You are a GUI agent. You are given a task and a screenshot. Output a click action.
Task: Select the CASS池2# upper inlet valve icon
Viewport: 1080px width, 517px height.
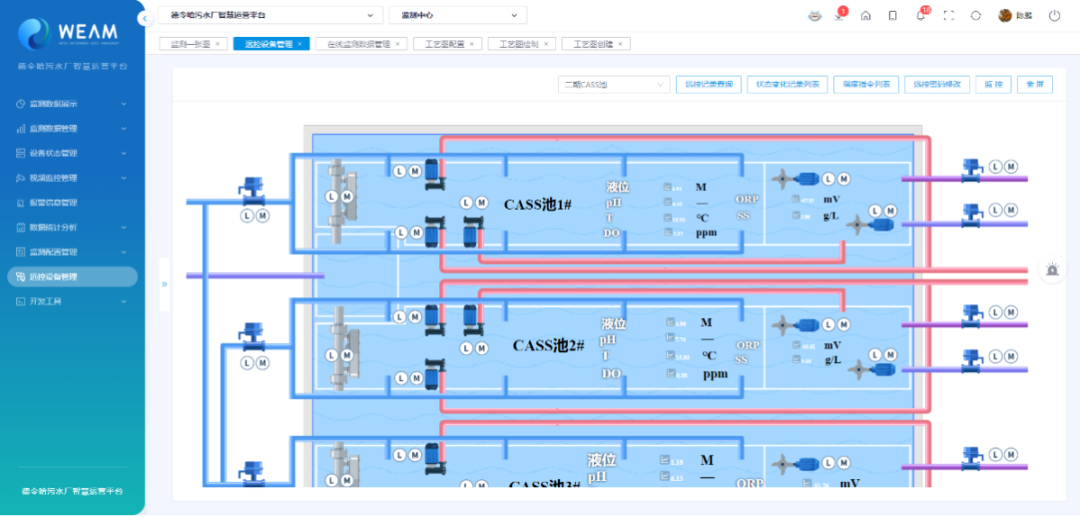(251, 335)
